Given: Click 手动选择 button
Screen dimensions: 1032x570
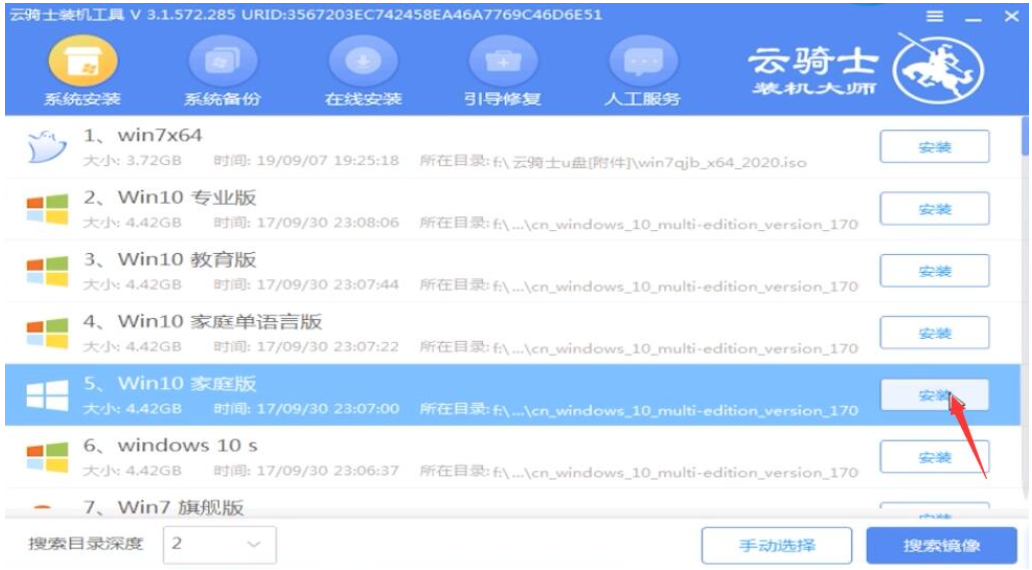Looking at the screenshot, I should coord(776,546).
